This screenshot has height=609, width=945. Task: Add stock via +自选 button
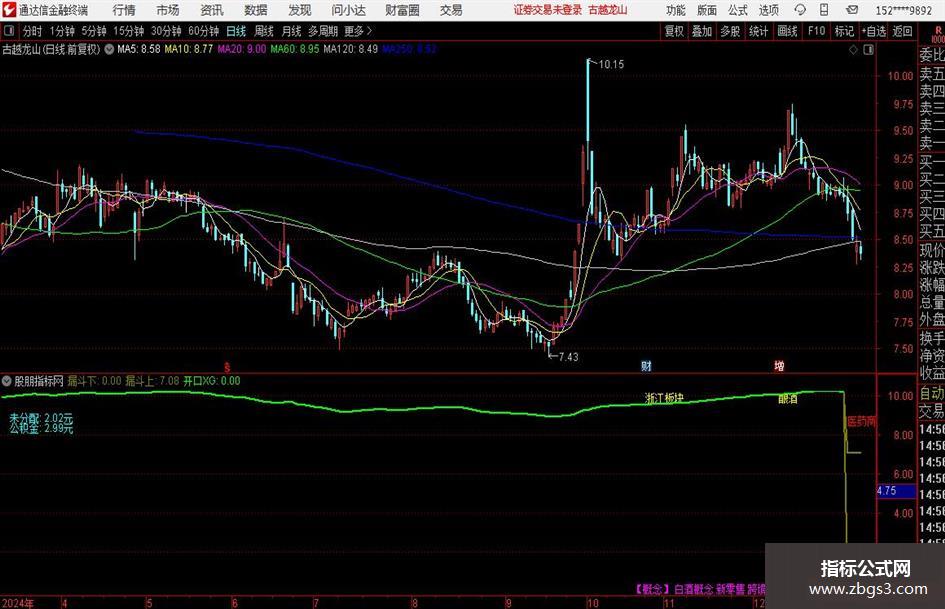point(873,31)
